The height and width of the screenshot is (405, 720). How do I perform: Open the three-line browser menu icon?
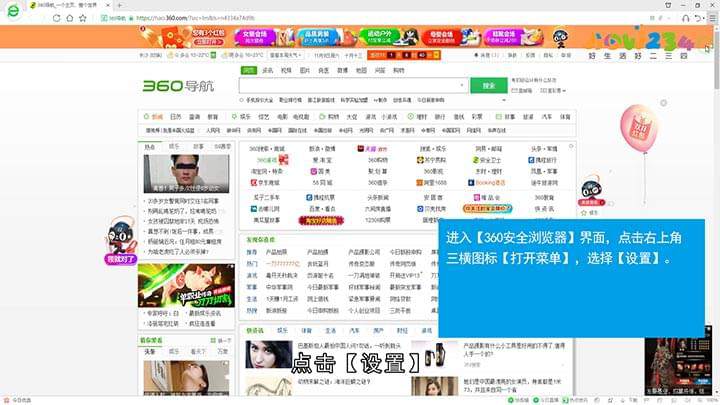[712, 18]
